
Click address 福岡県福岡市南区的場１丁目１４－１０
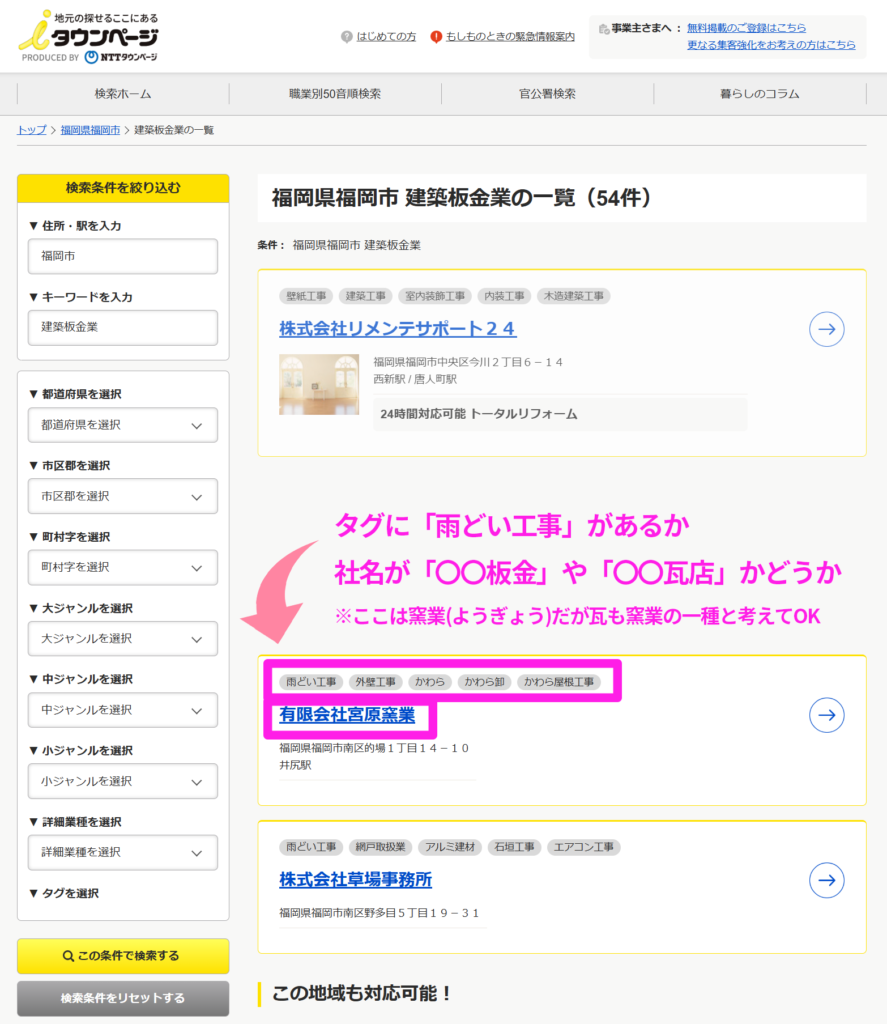374,748
